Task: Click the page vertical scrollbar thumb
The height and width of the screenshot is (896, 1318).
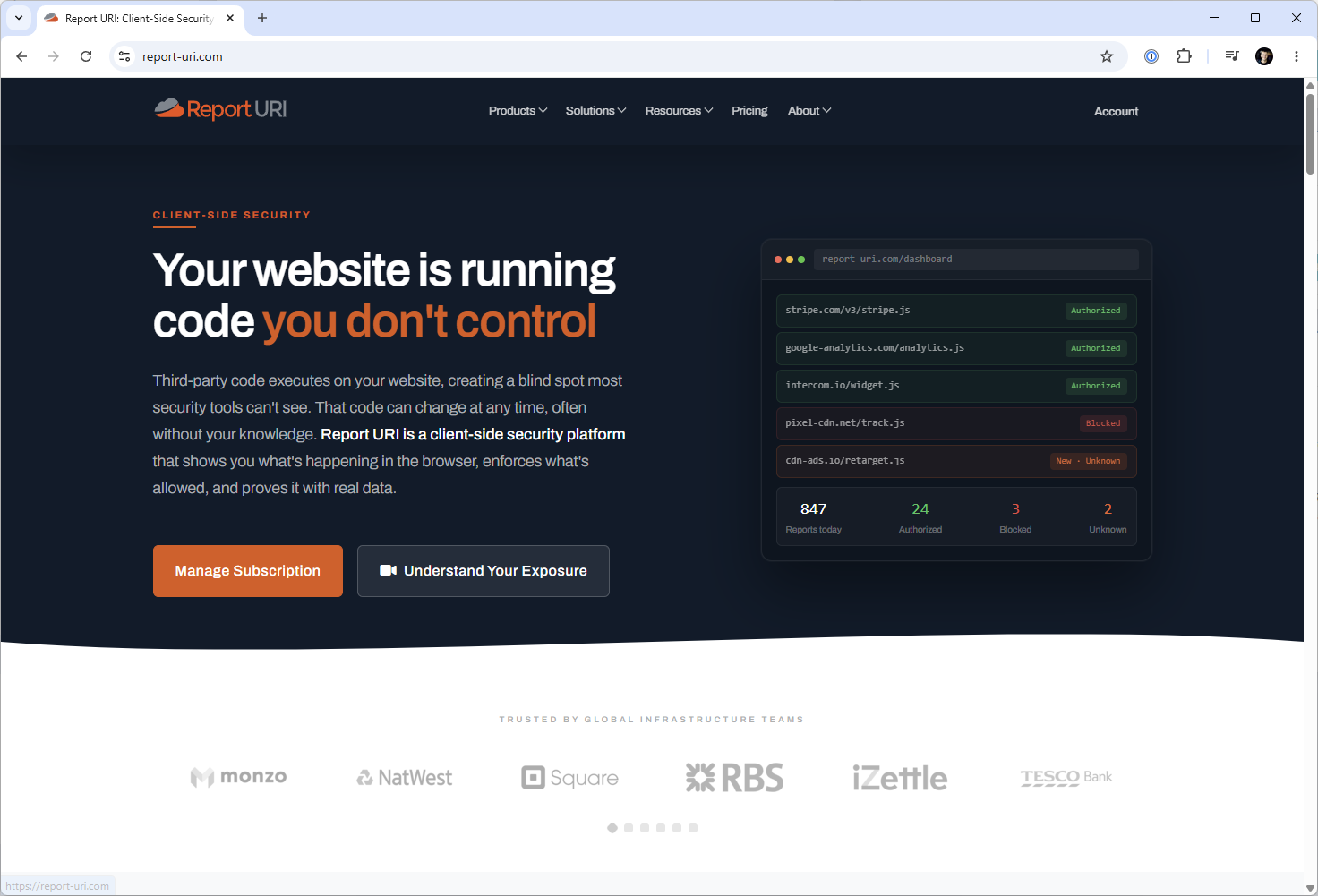Action: click(x=1310, y=134)
